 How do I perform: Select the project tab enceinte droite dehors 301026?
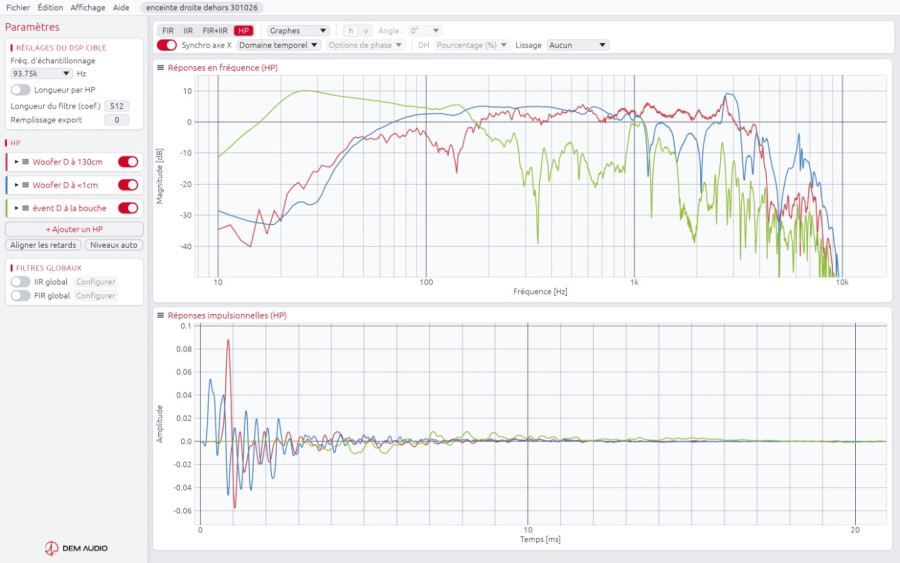pos(201,7)
